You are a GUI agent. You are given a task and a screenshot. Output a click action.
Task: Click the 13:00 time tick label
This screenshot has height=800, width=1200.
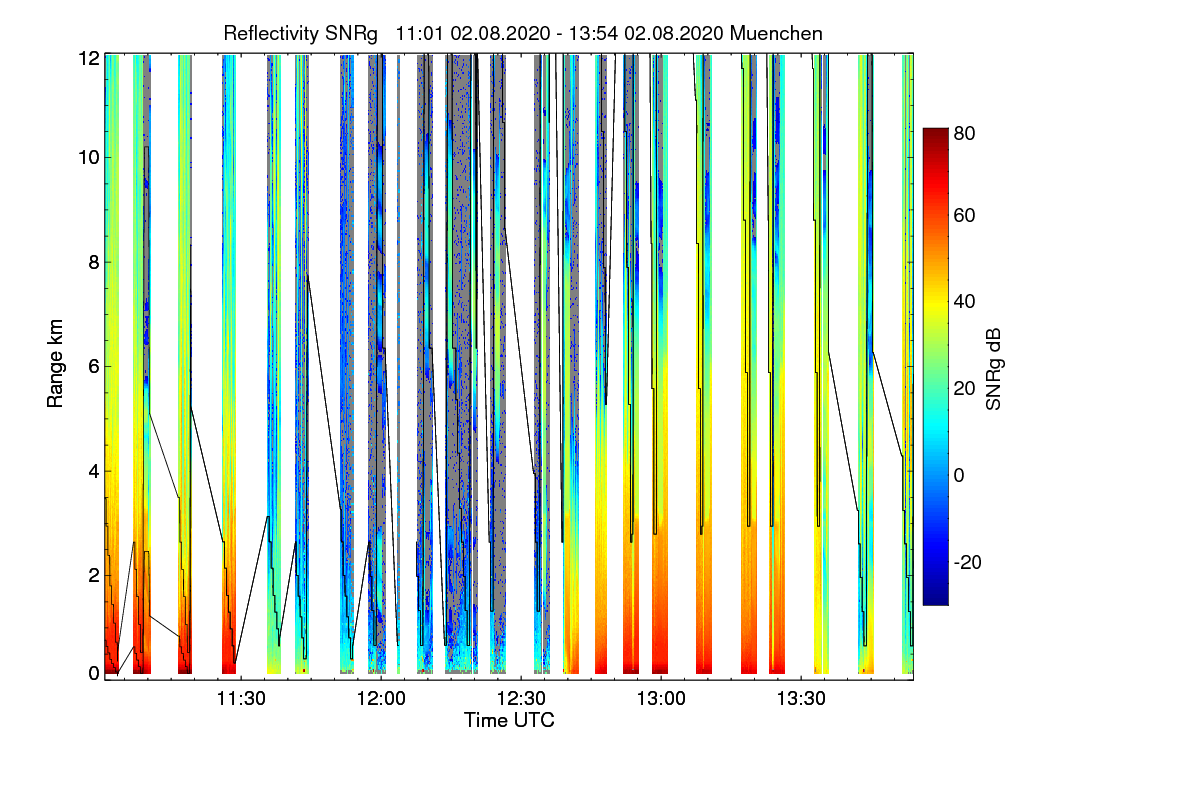661,699
